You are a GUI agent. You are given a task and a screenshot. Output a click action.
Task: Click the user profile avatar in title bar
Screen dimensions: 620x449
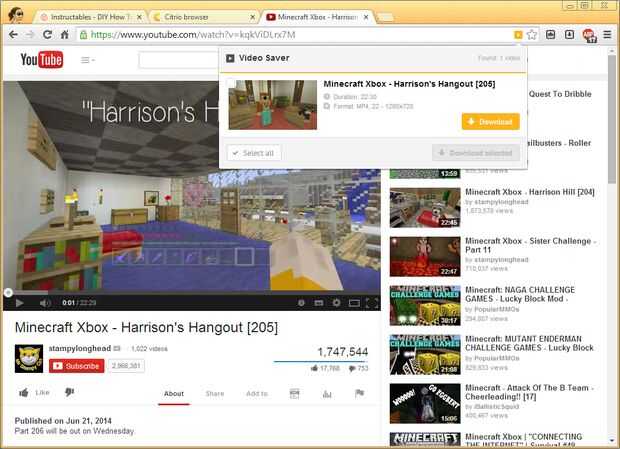(17, 15)
